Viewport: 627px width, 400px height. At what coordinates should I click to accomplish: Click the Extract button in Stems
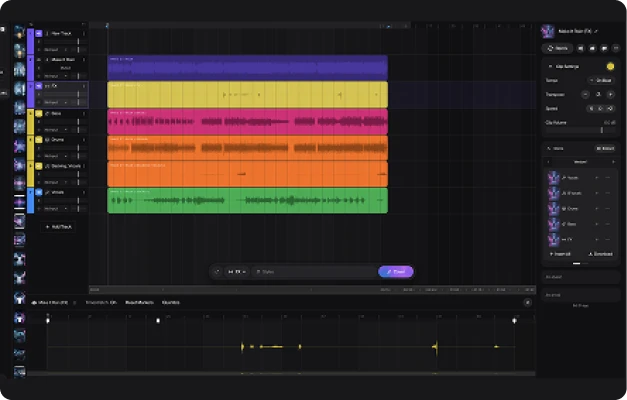coord(605,148)
